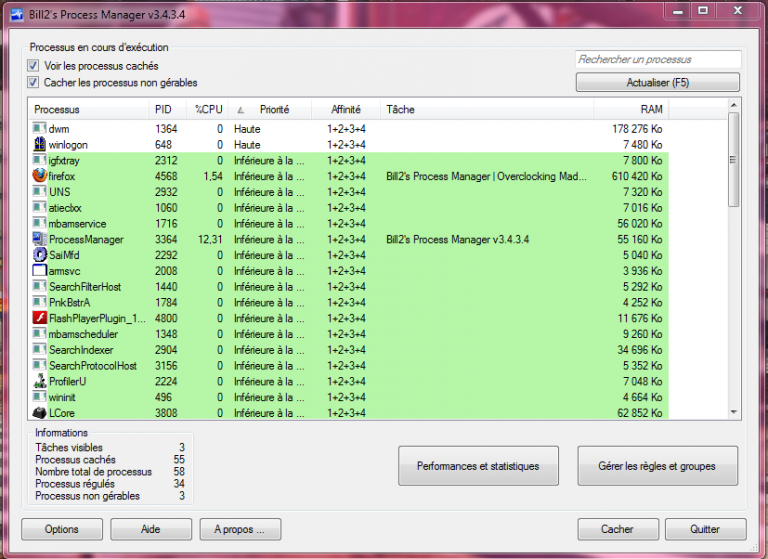Open Gérer les règles et groupes

click(x=657, y=466)
